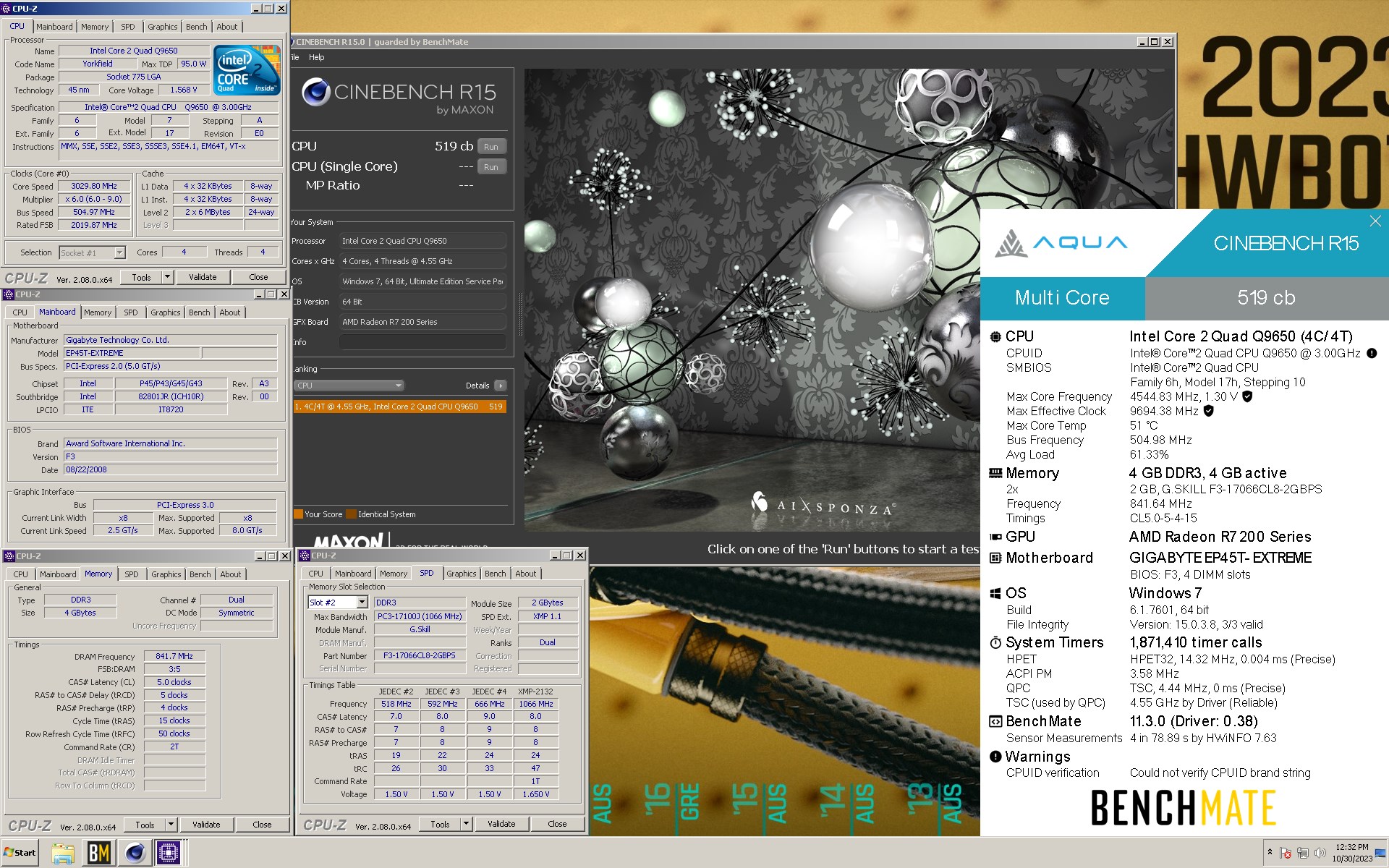Open the Slot #2 memory slot dropdown
Viewport: 1389px width, 868px height.
point(362,603)
